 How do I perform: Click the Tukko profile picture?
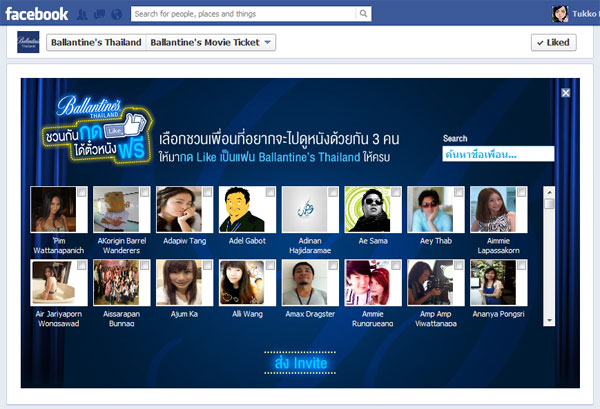pos(560,14)
